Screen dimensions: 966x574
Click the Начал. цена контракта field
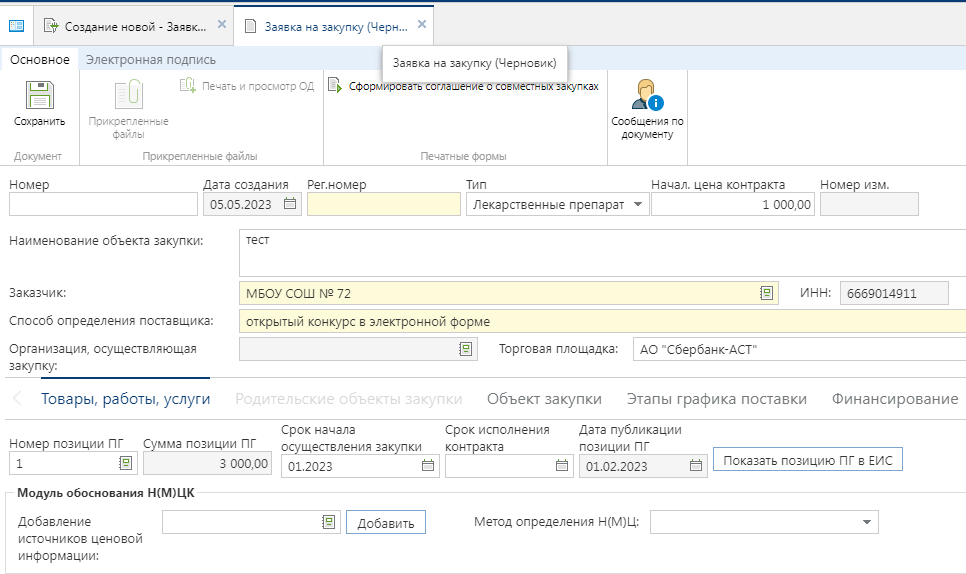pyautogui.click(x=733, y=204)
